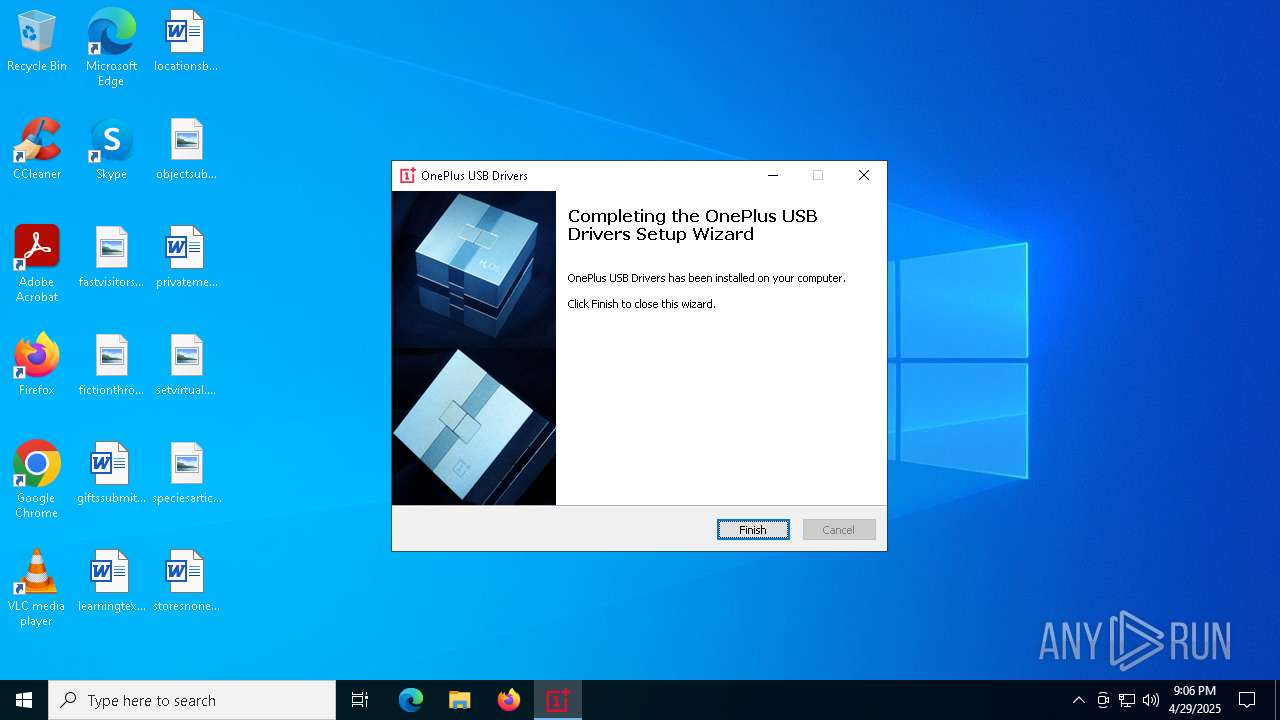Show hidden system tray icons
1280x720 pixels.
coord(1078,700)
